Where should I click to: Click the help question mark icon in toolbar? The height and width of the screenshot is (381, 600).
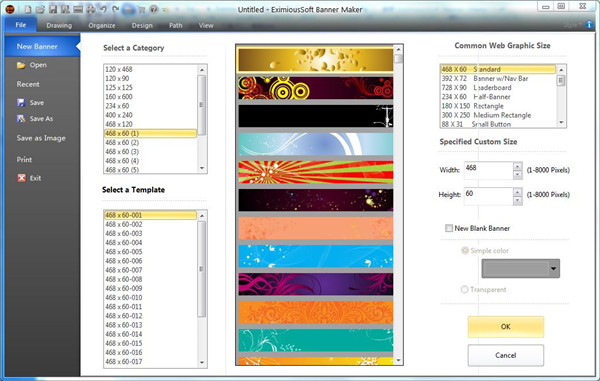point(154,9)
